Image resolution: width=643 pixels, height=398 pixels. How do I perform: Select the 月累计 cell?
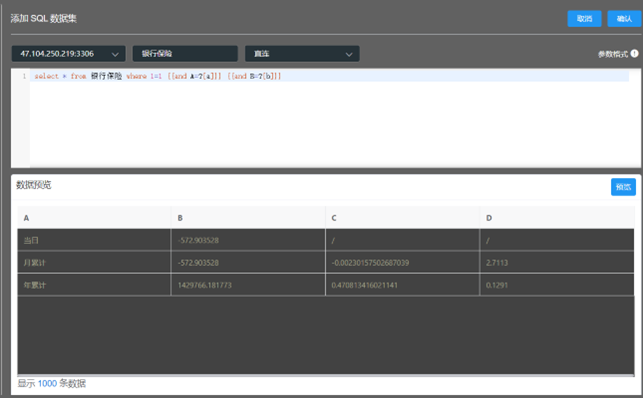tap(94, 262)
